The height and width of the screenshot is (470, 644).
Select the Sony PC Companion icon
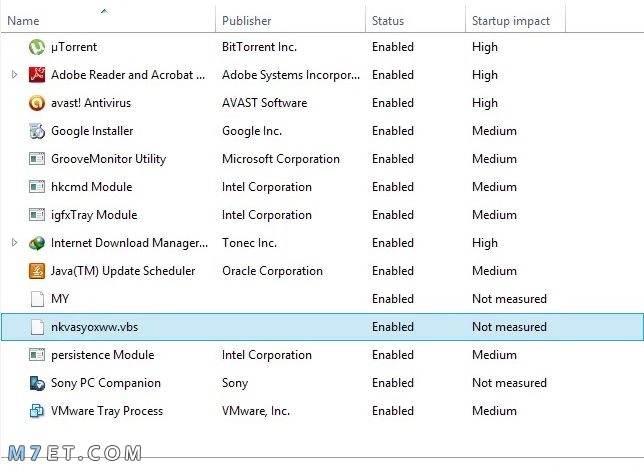click(37, 383)
